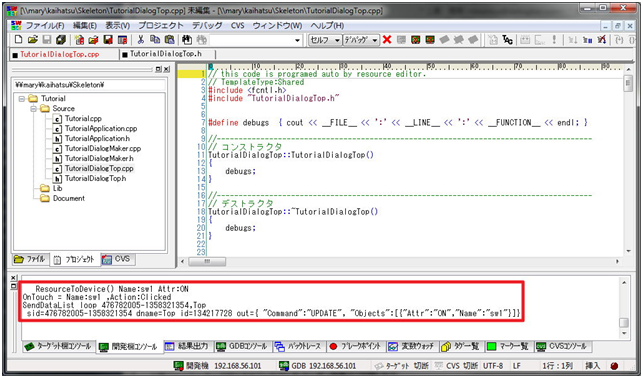Screen dimensions: 643x378
Task: Click the grayed Save floppy icon
Action: pos(47,40)
